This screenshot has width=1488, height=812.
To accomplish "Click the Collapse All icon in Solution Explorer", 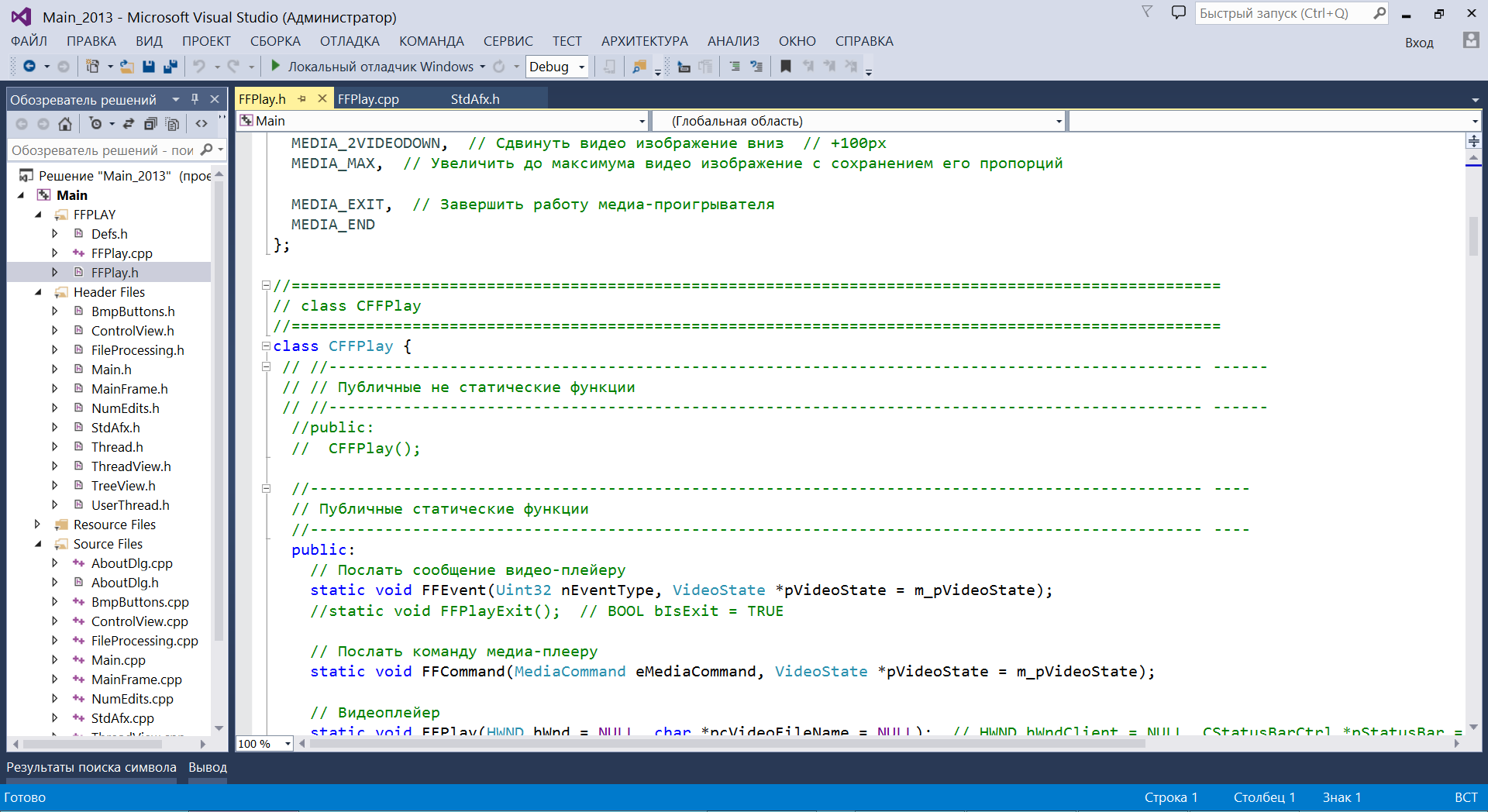I will click(150, 124).
